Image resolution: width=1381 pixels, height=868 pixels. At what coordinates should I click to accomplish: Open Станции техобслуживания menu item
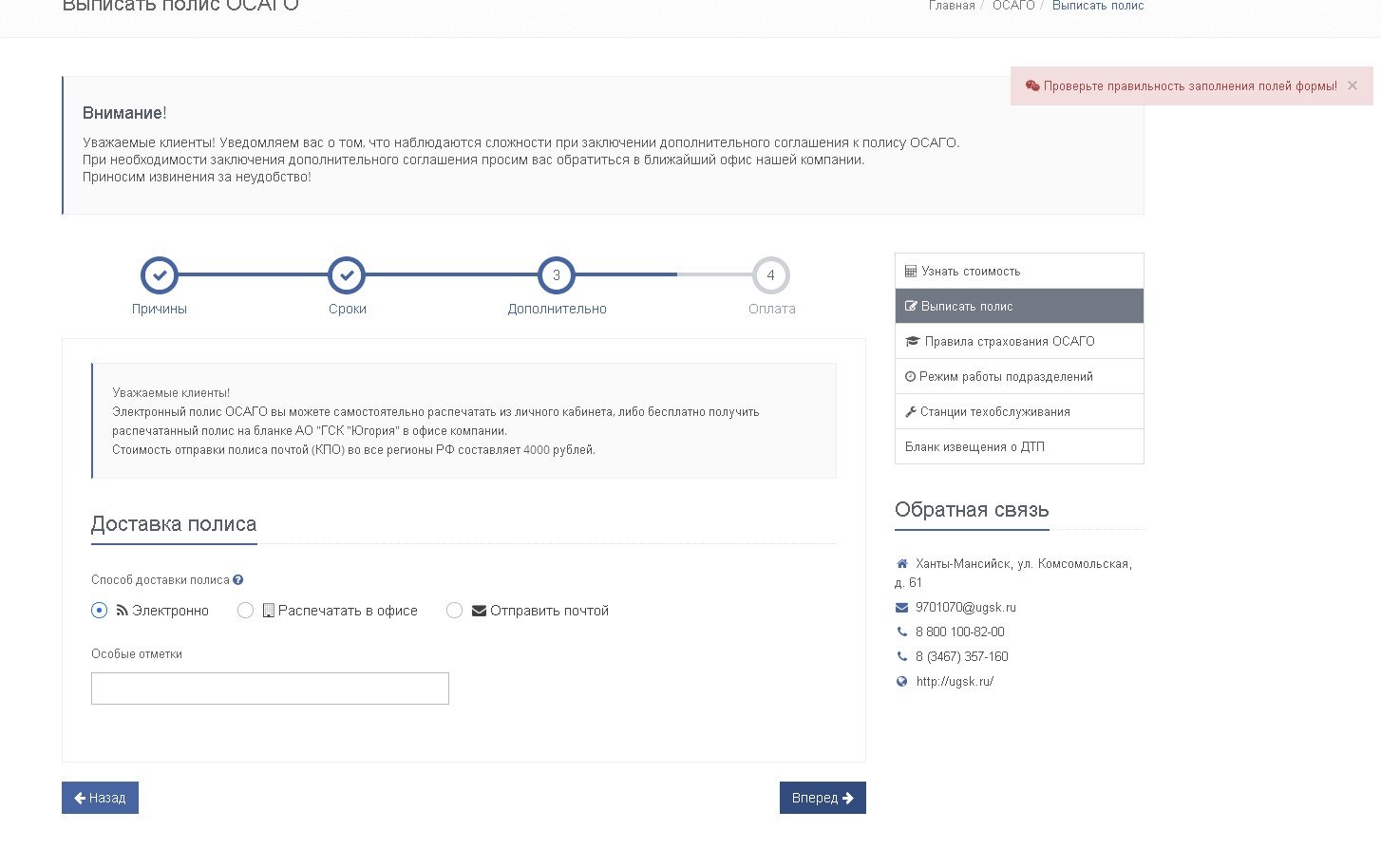point(1019,411)
